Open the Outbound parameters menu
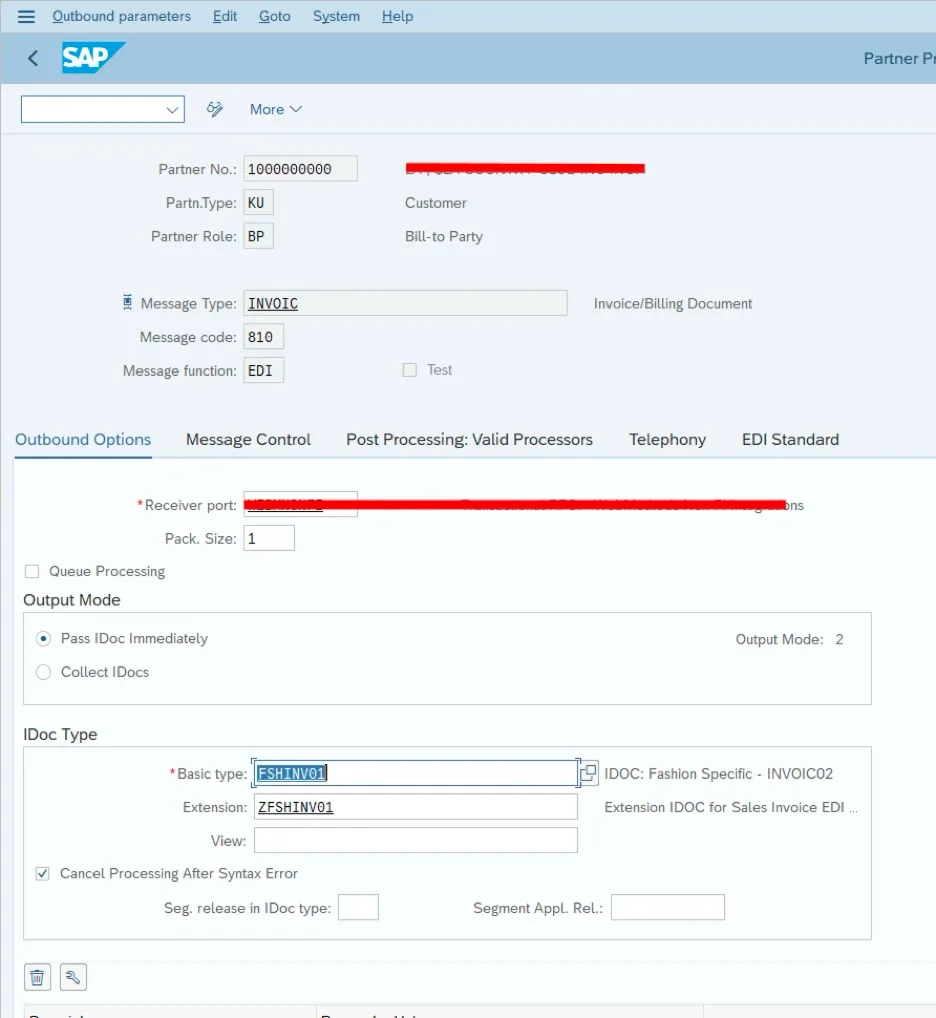This screenshot has width=936, height=1018. coord(121,16)
